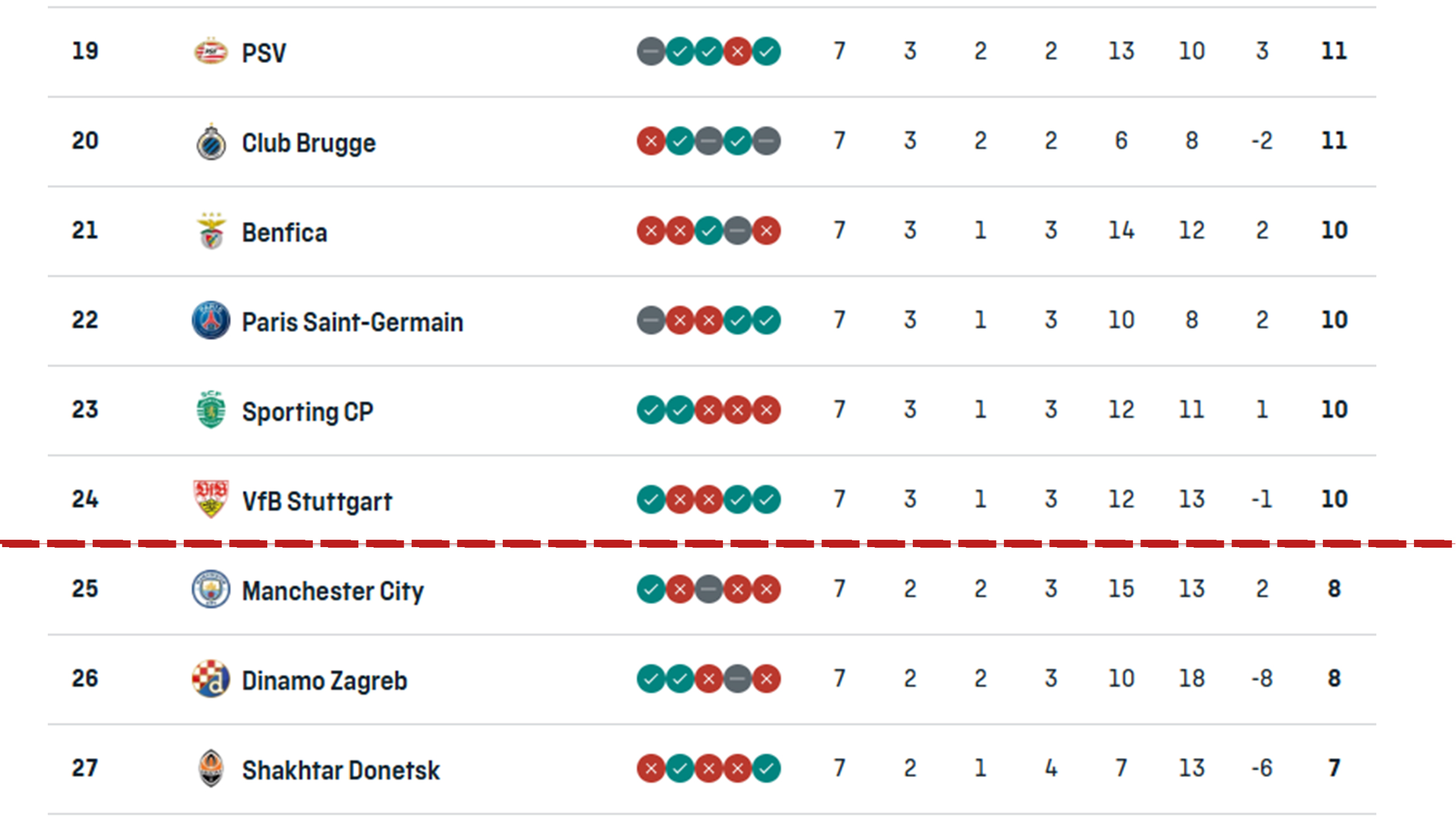Viewport: 1456px width, 819px height.
Task: Click Manchester City's grey draw form icon
Action: (x=709, y=589)
